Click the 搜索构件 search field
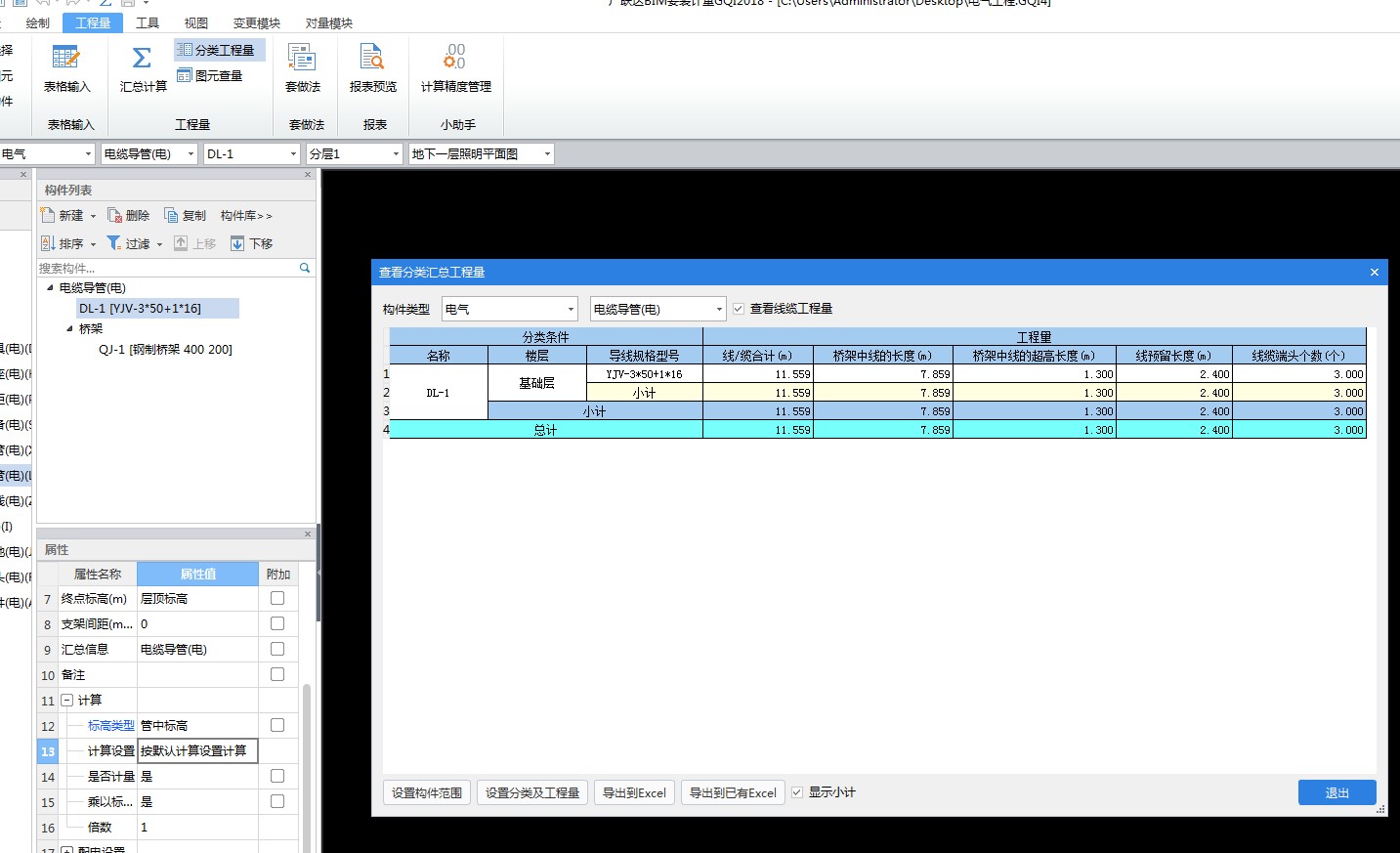The image size is (1400, 853). coord(166,268)
